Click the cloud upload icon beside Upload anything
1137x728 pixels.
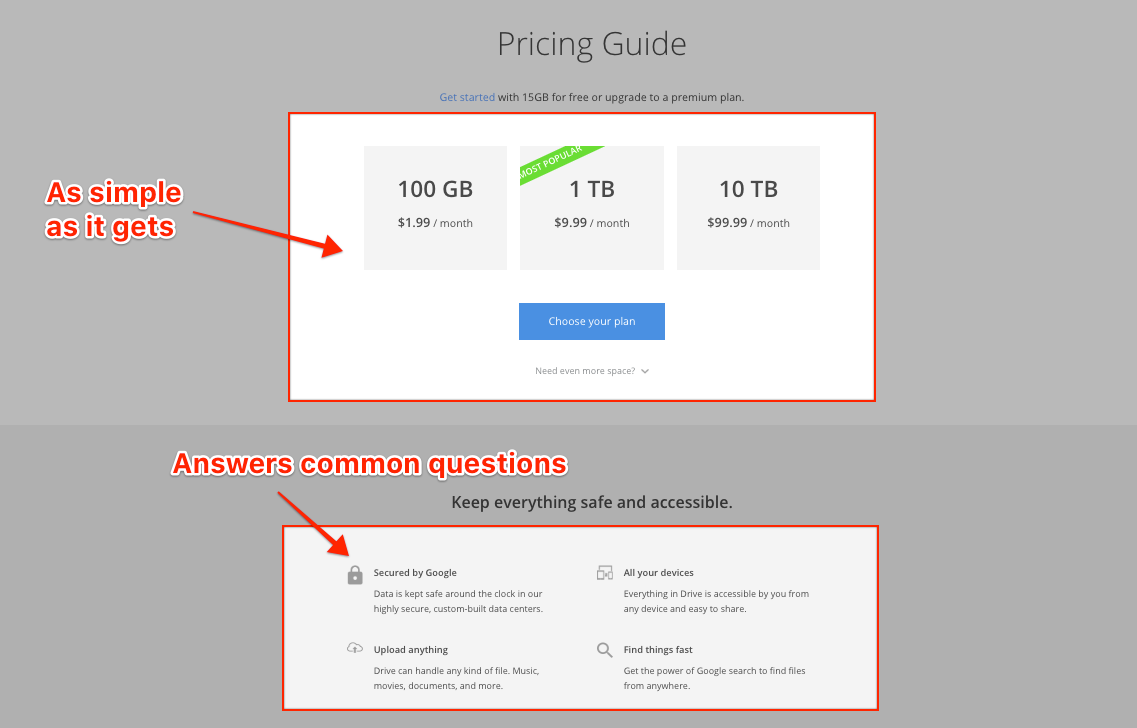pos(355,648)
